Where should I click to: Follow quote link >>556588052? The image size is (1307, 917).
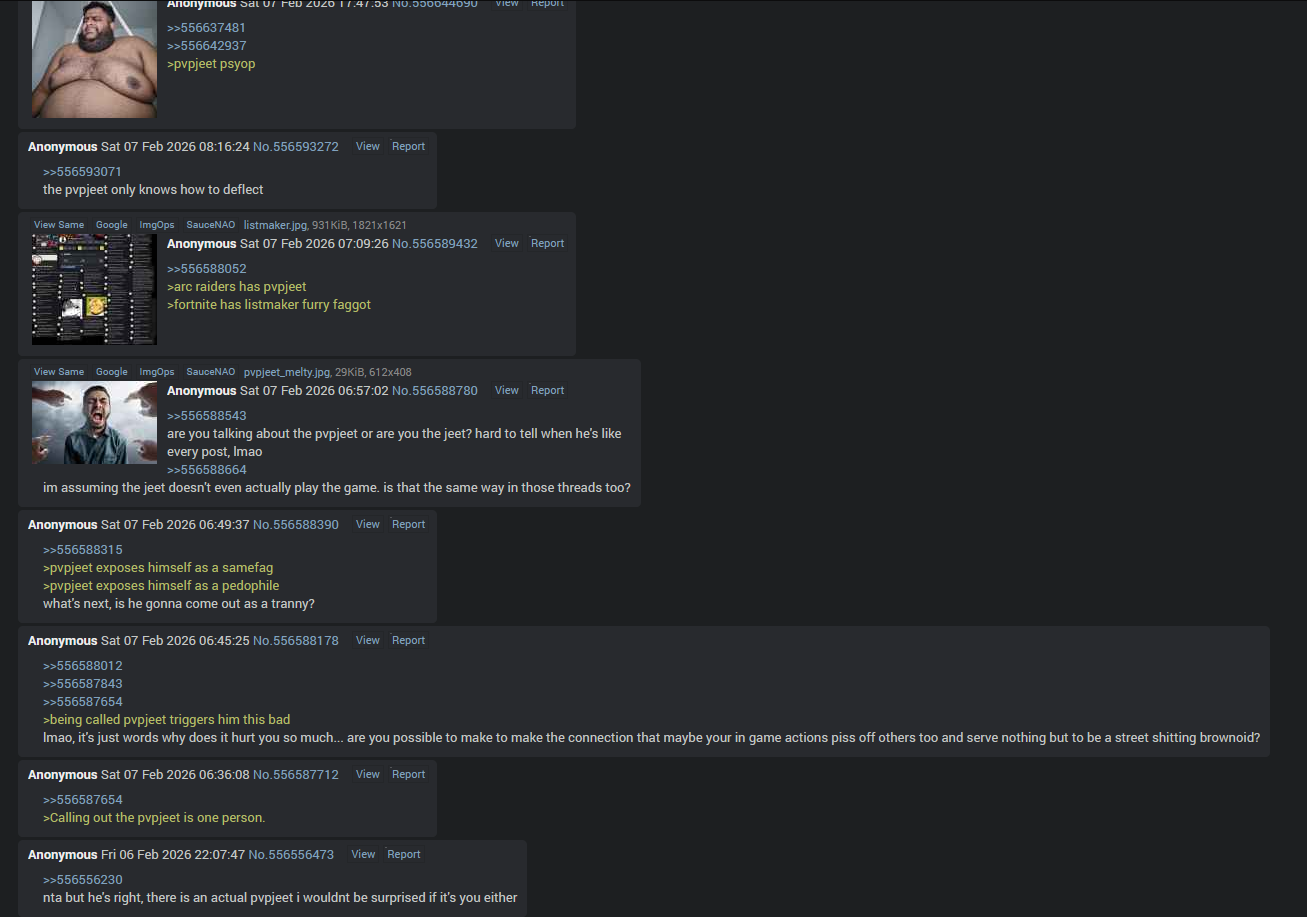click(206, 269)
